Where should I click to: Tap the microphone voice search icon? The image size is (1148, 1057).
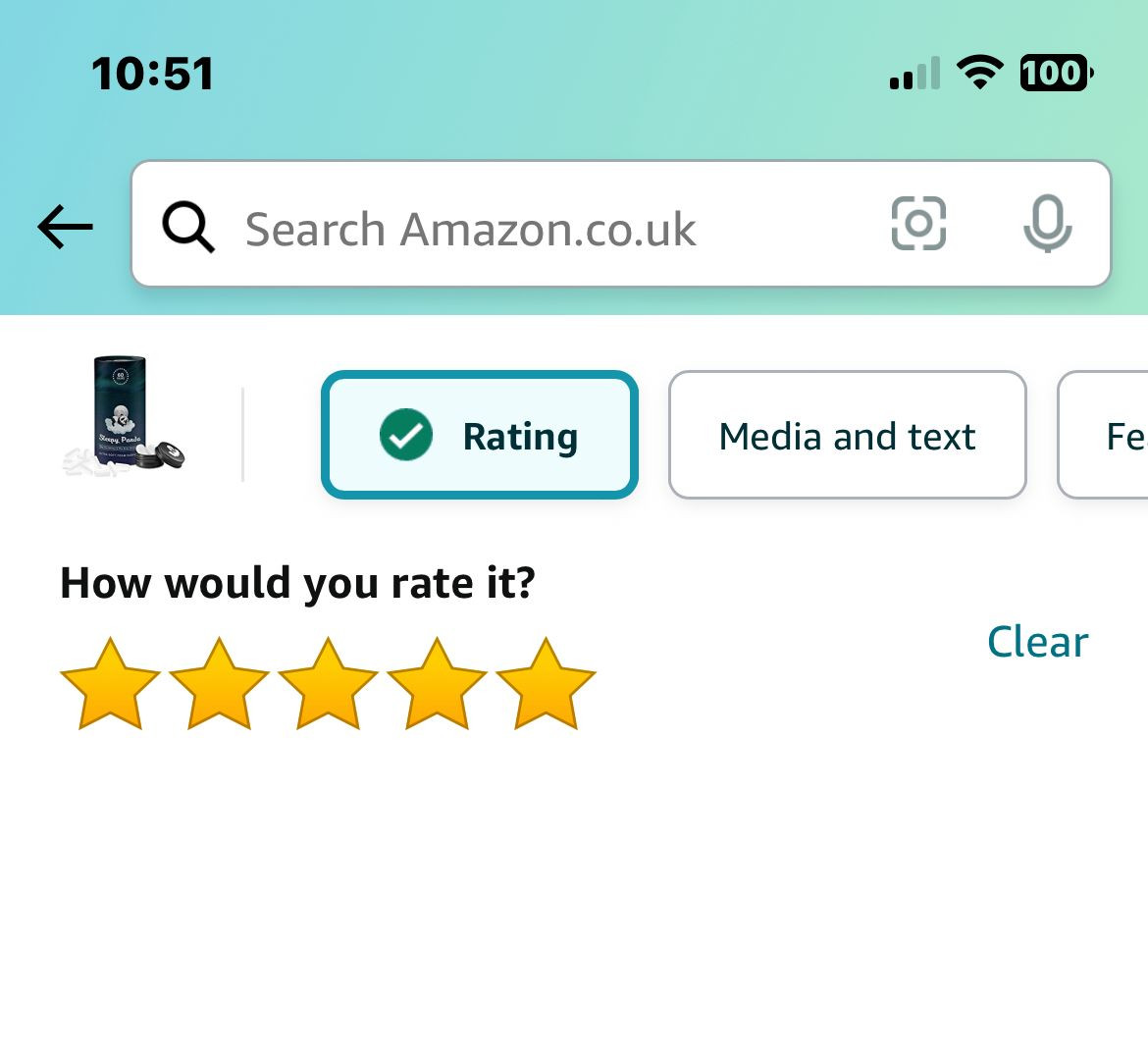click(1047, 224)
